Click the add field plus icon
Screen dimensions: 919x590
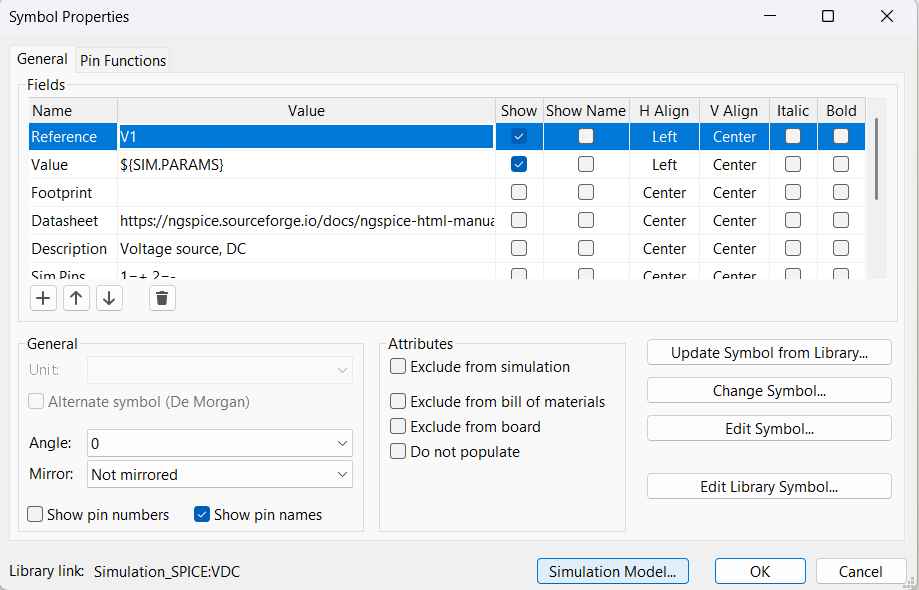pos(43,297)
